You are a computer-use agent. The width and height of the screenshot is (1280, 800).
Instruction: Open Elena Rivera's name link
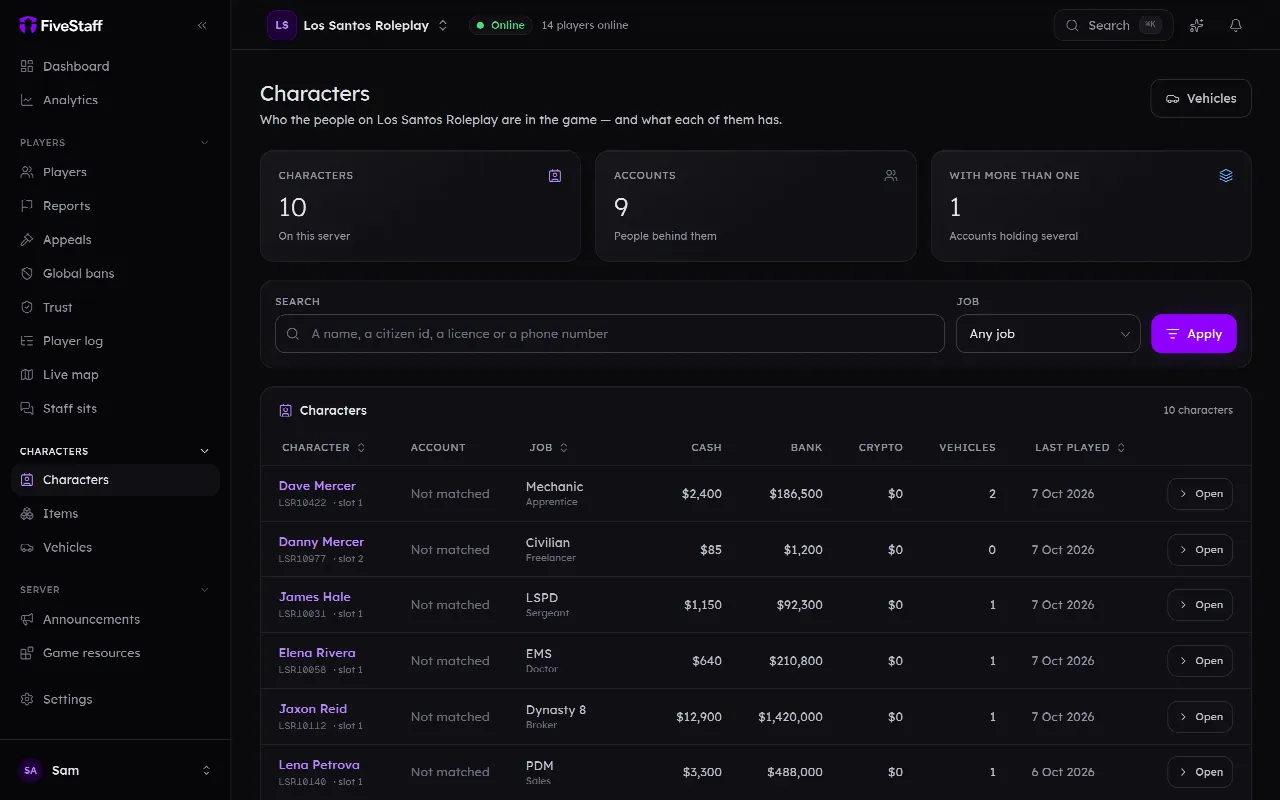click(317, 652)
